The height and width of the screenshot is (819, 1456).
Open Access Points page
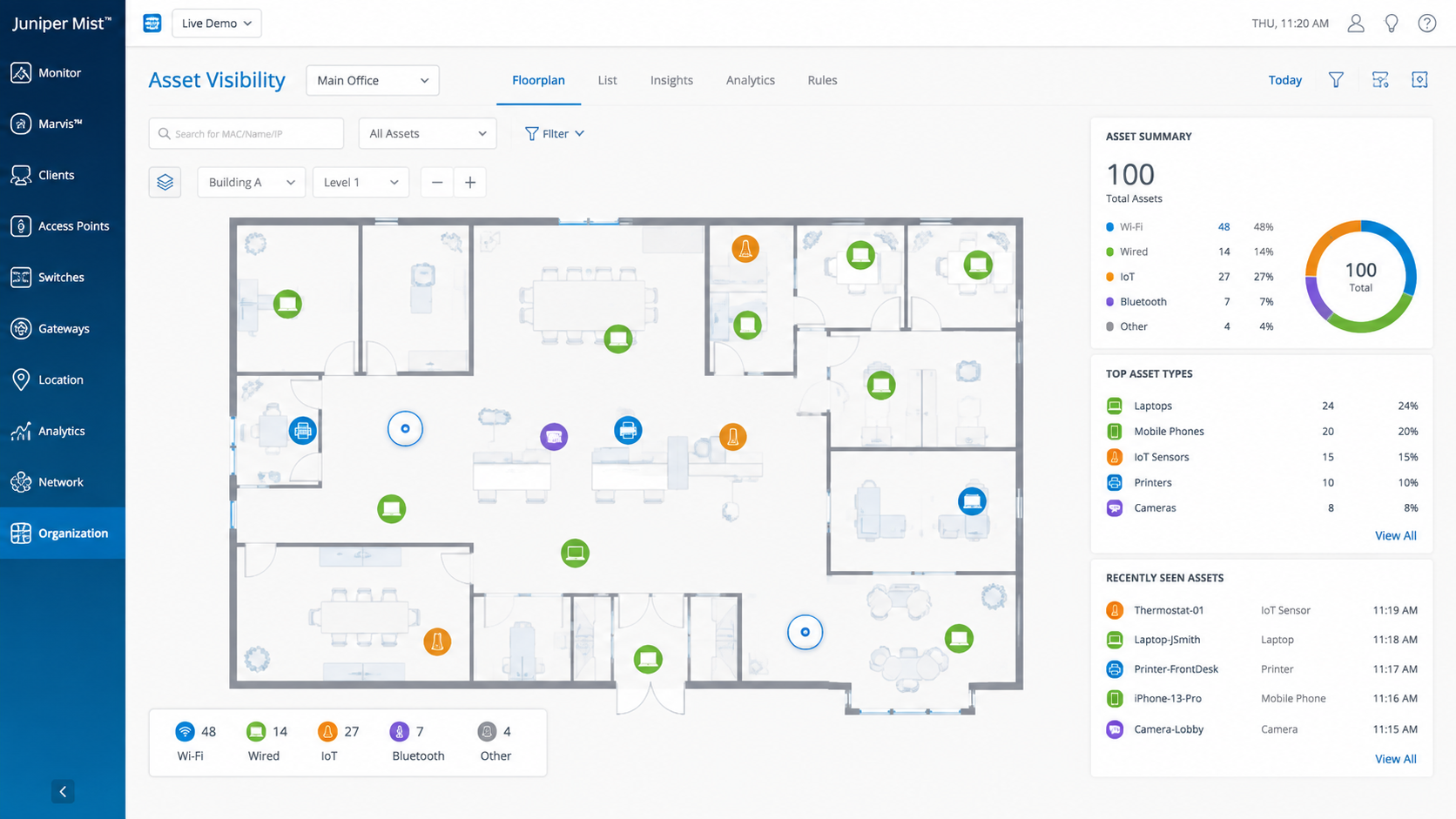point(63,226)
